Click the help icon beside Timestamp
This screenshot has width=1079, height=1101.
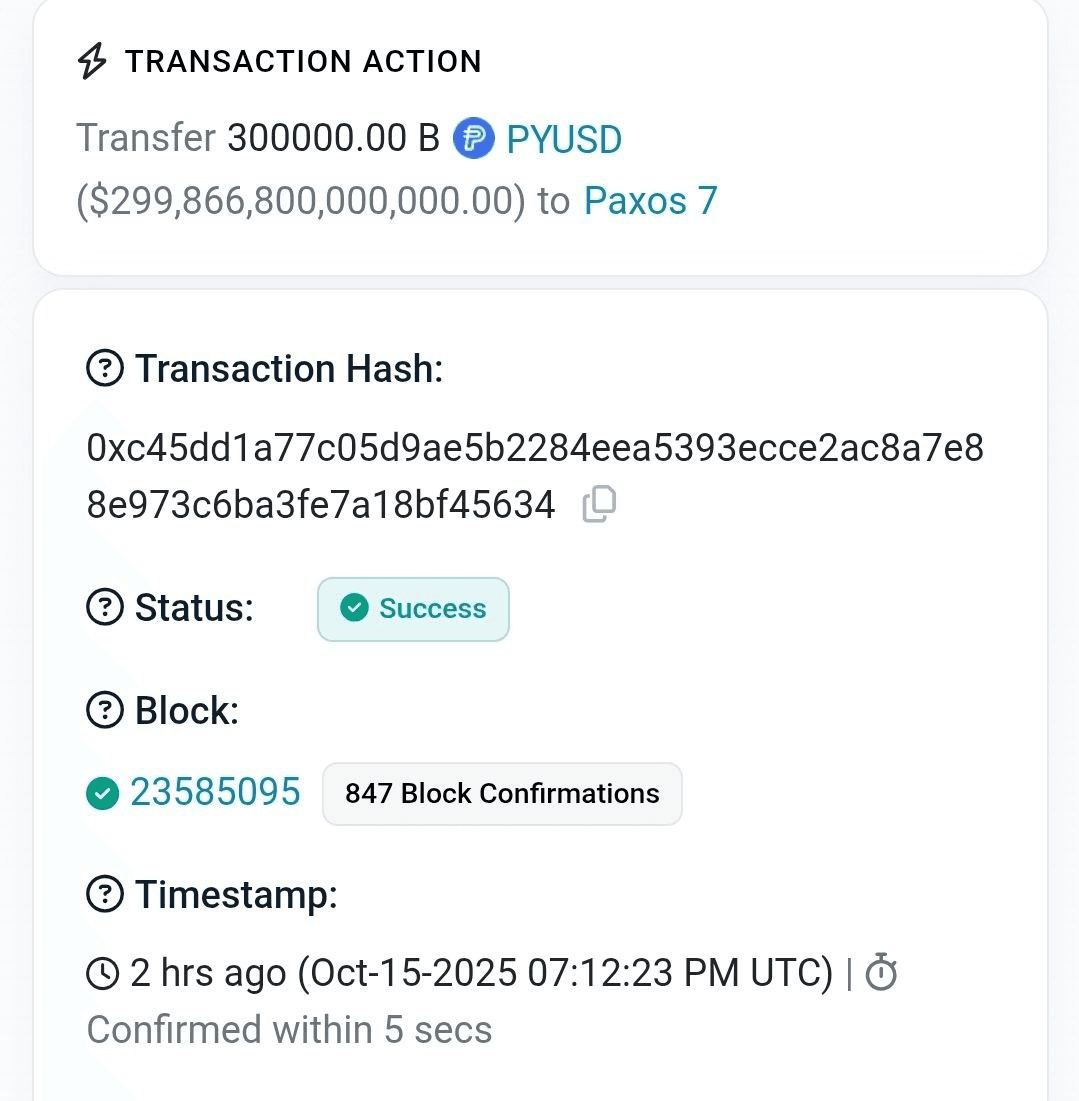105,894
